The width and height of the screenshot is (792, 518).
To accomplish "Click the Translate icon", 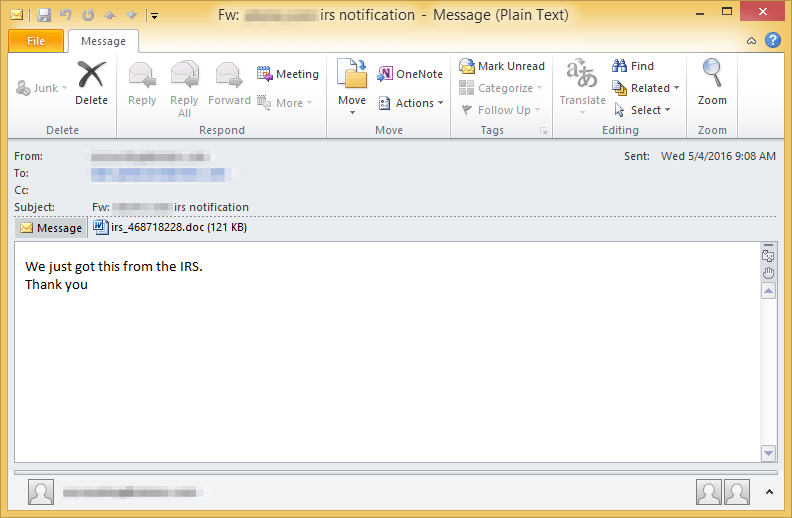I will [582, 74].
